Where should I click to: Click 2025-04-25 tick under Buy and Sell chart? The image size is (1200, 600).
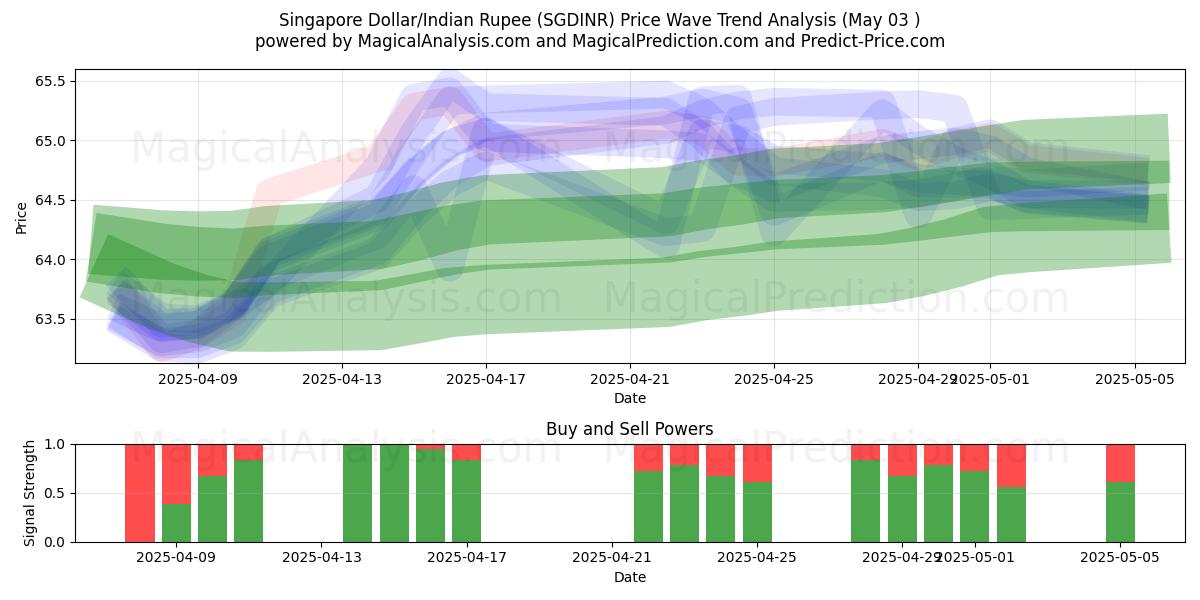click(757, 558)
